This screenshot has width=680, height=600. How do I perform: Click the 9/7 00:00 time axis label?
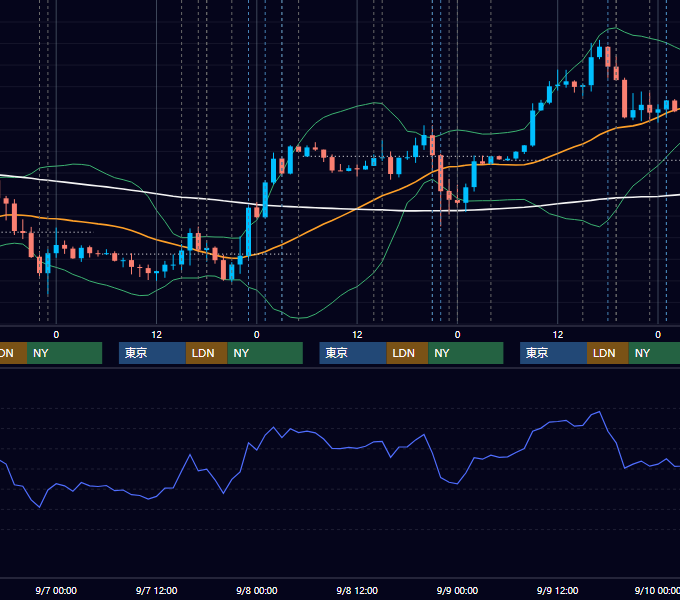(x=56, y=590)
